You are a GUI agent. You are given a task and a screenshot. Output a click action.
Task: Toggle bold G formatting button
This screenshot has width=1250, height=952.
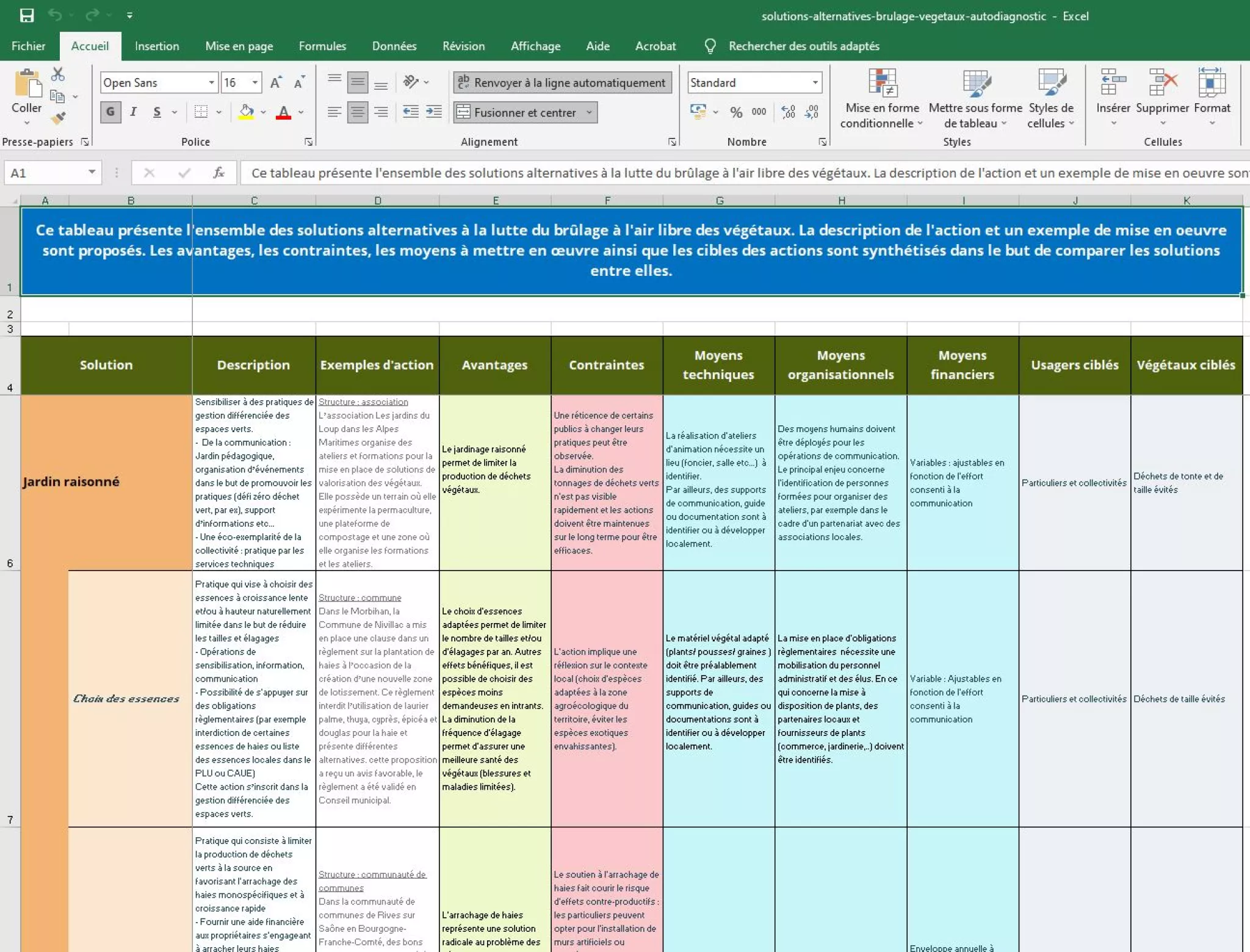tap(110, 112)
